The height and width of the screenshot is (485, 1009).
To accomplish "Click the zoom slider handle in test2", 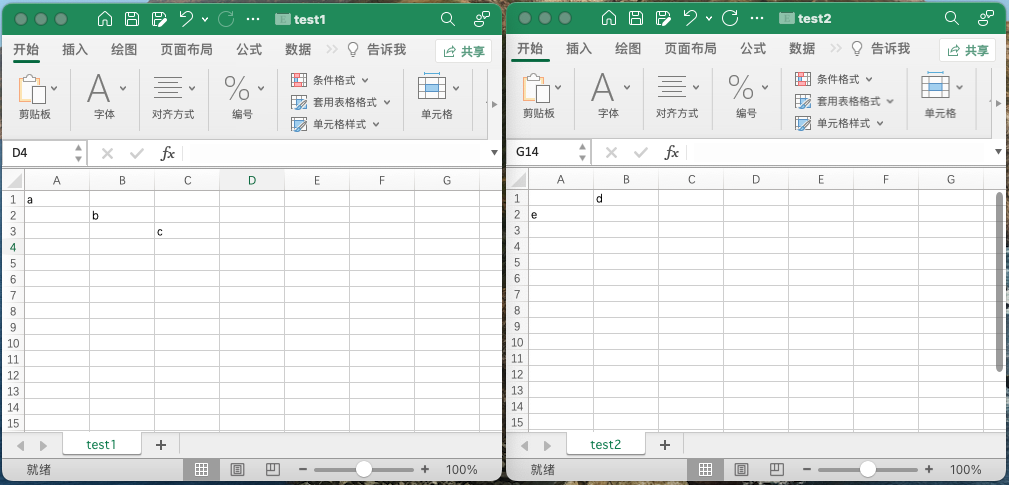I will pos(867,469).
